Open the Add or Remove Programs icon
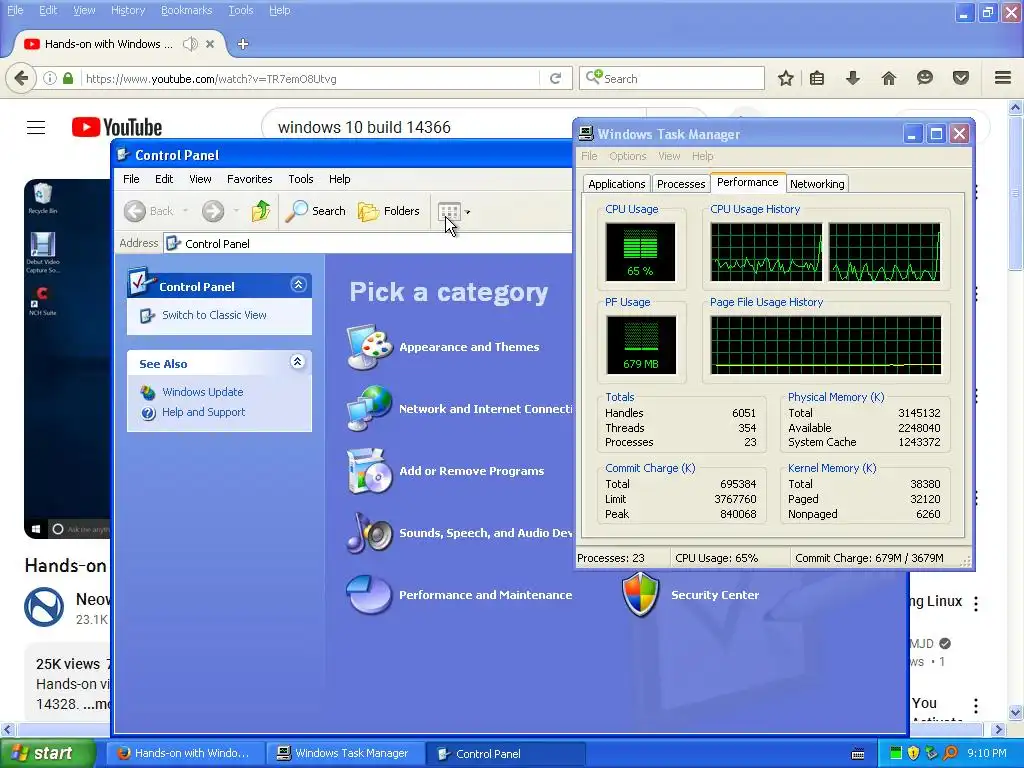This screenshot has height=768, width=1024. point(370,471)
